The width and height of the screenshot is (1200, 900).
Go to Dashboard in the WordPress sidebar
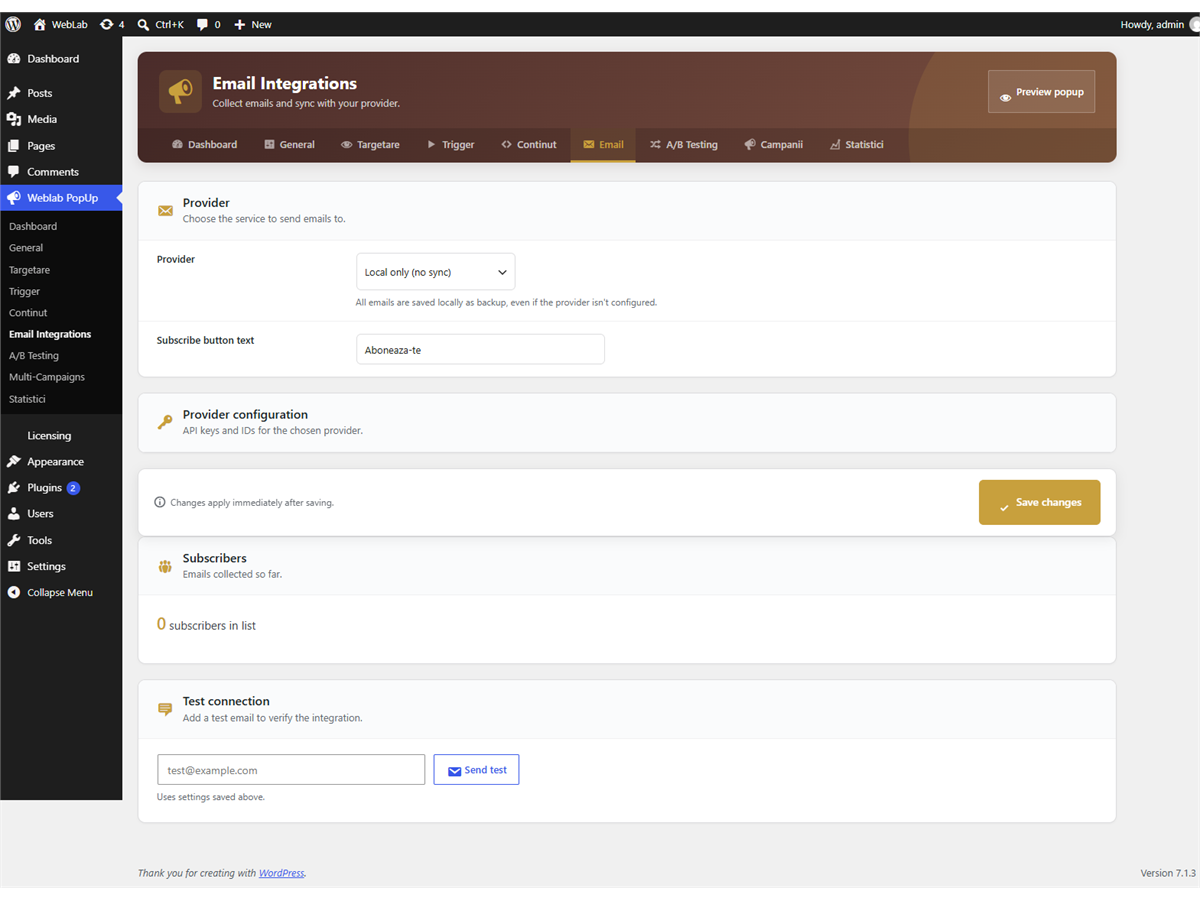pyautogui.click(x=61, y=59)
